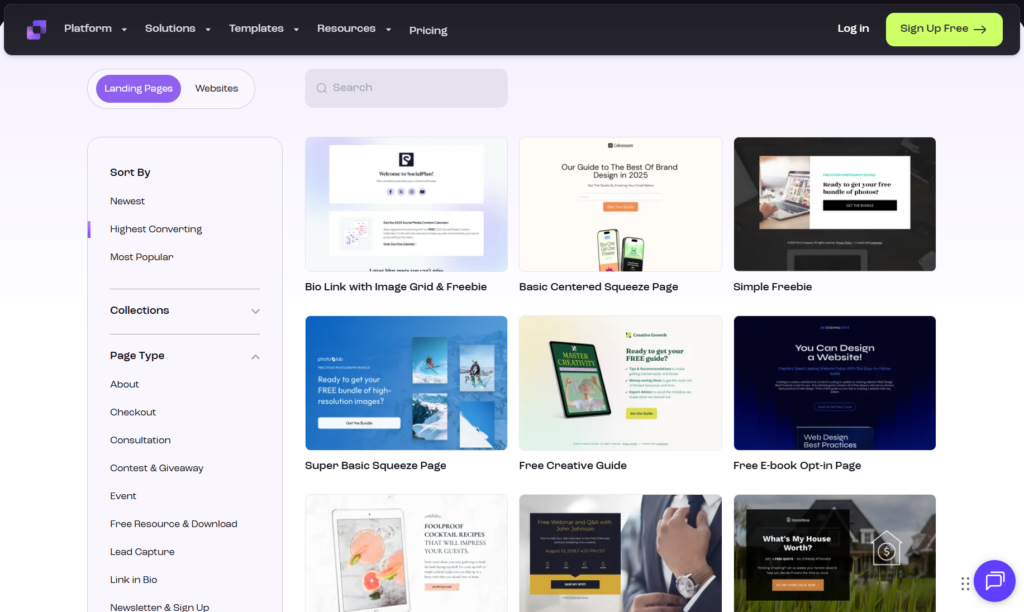The height and width of the screenshot is (612, 1024).
Task: Click the dotted drag handle beside the chat bubble
Action: pyautogui.click(x=965, y=582)
